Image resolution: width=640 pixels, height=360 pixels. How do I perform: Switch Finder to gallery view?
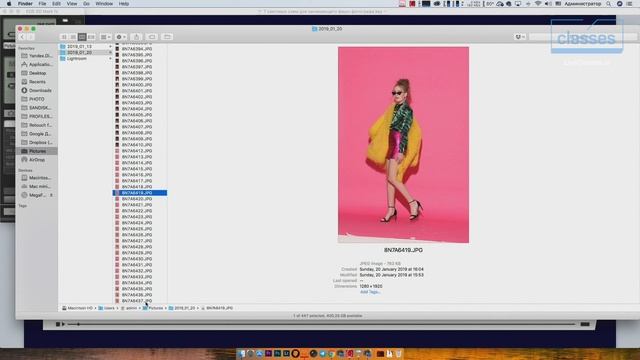coord(91,37)
